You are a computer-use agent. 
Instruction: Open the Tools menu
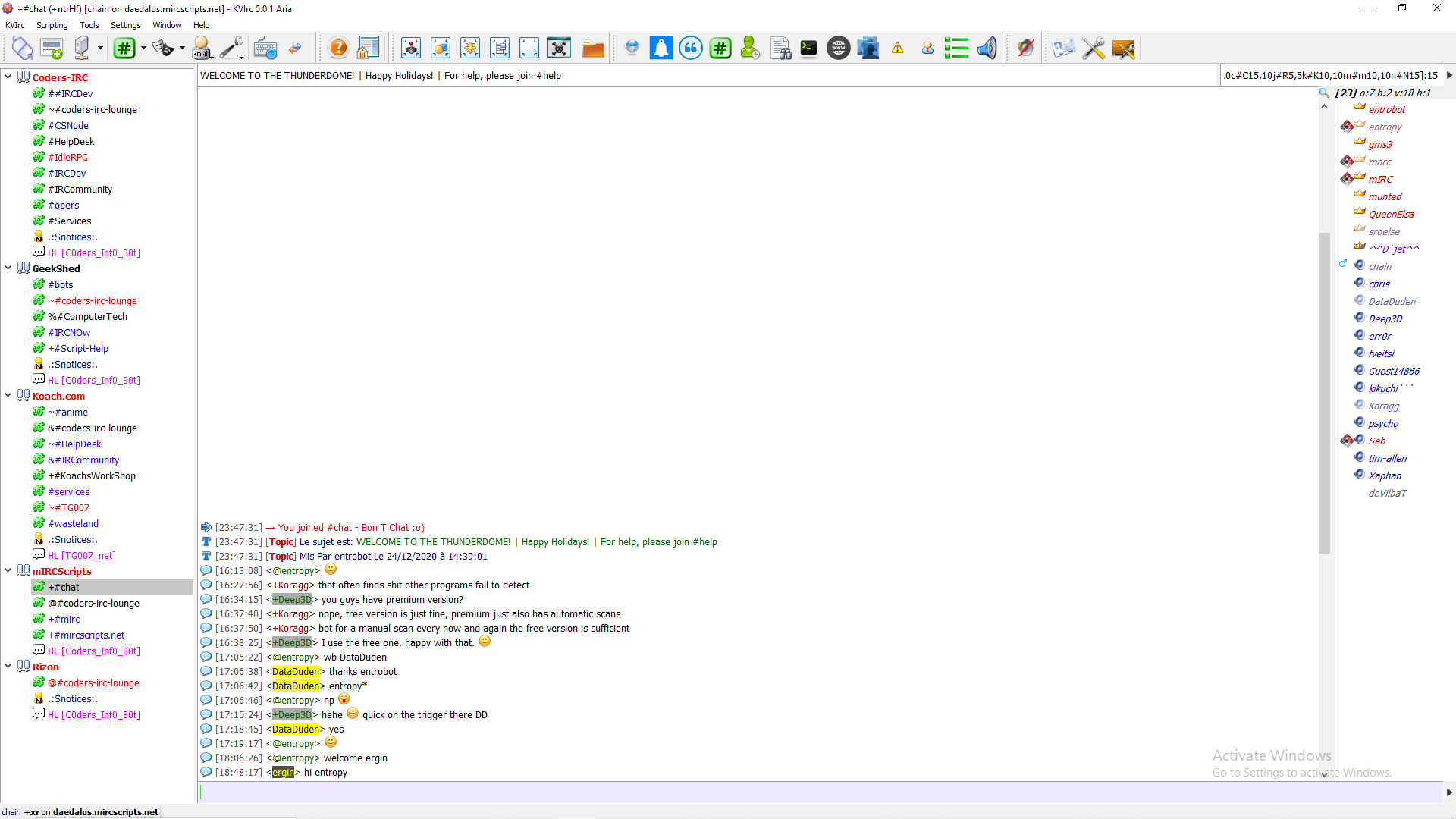(x=89, y=25)
